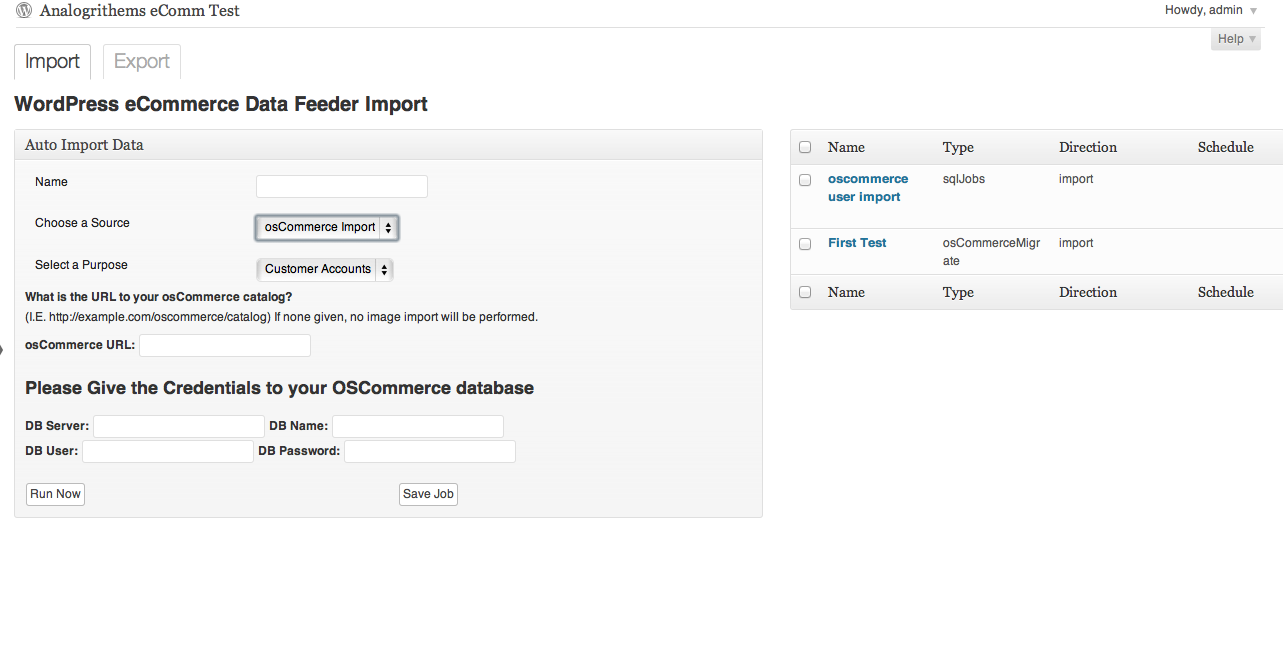Image resolution: width=1283 pixels, height=648 pixels.
Task: Click the DB Password input field
Action: coord(430,452)
